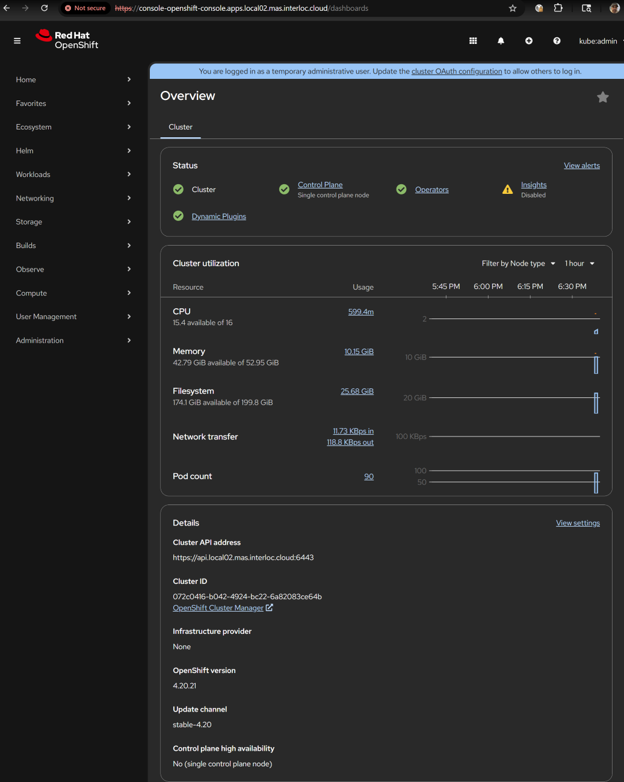624x782 pixels.
Task: Expand the Administration navigation section
Action: pos(73,340)
